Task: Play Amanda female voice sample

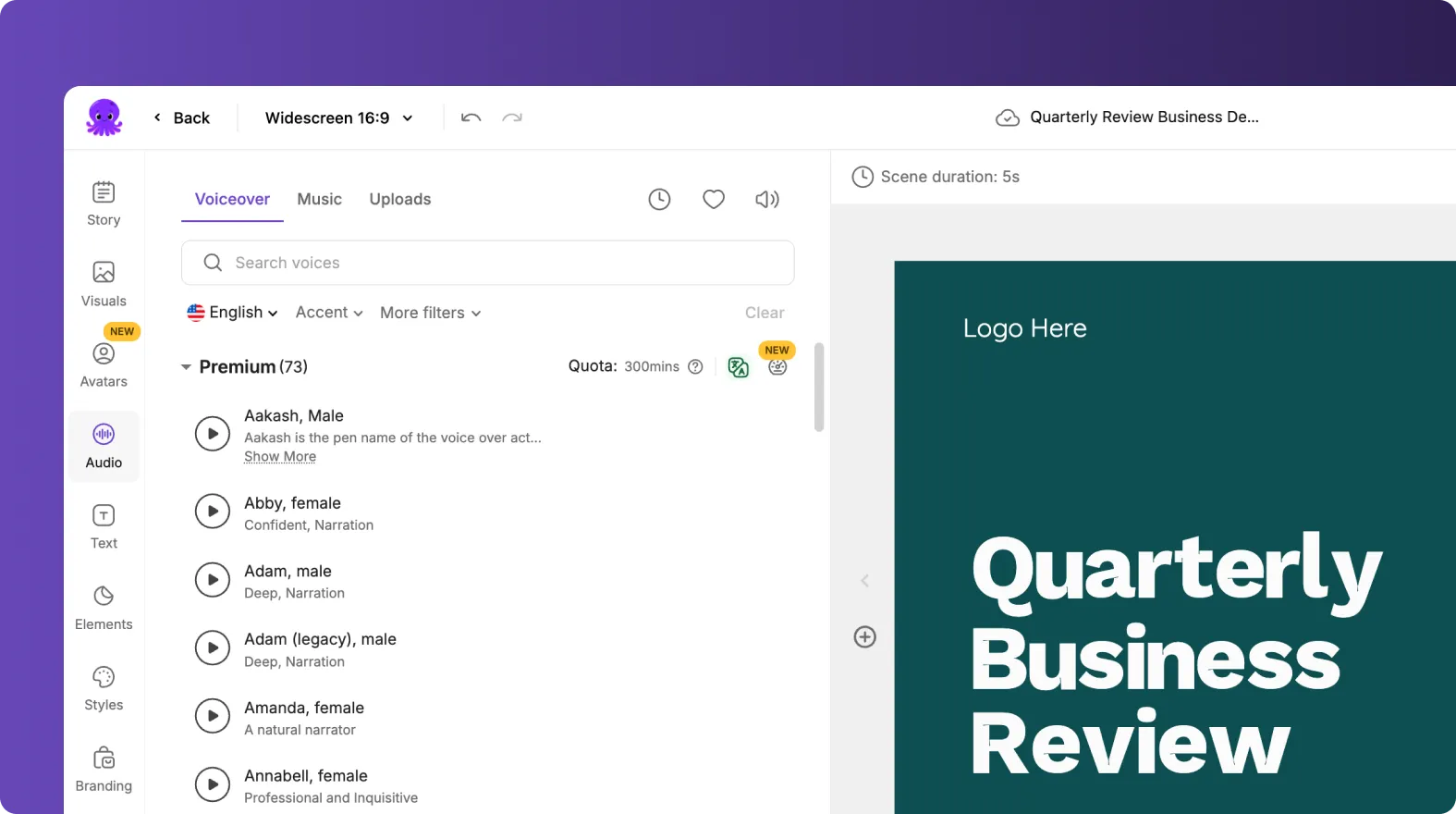Action: [213, 716]
